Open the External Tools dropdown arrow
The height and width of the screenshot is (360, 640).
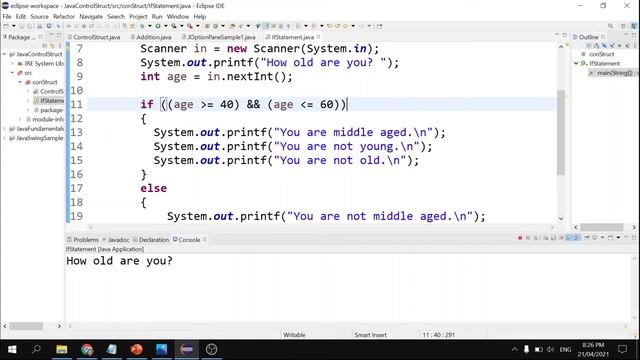(x=198, y=26)
